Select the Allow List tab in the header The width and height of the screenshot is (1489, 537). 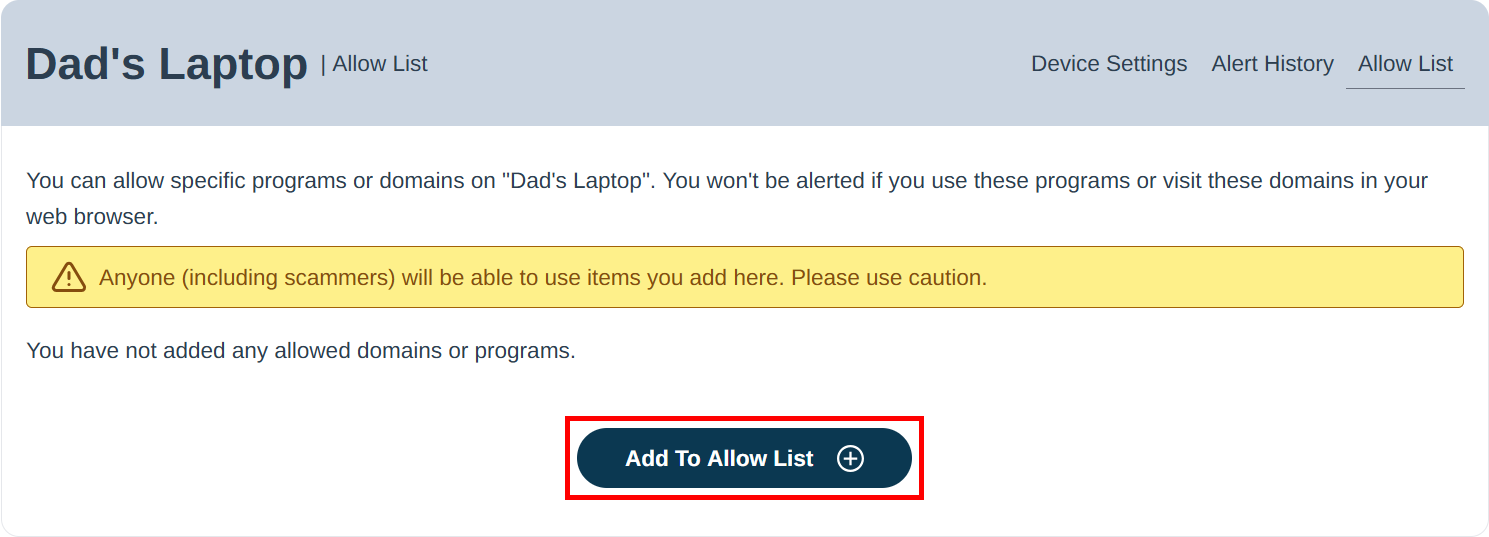1405,64
